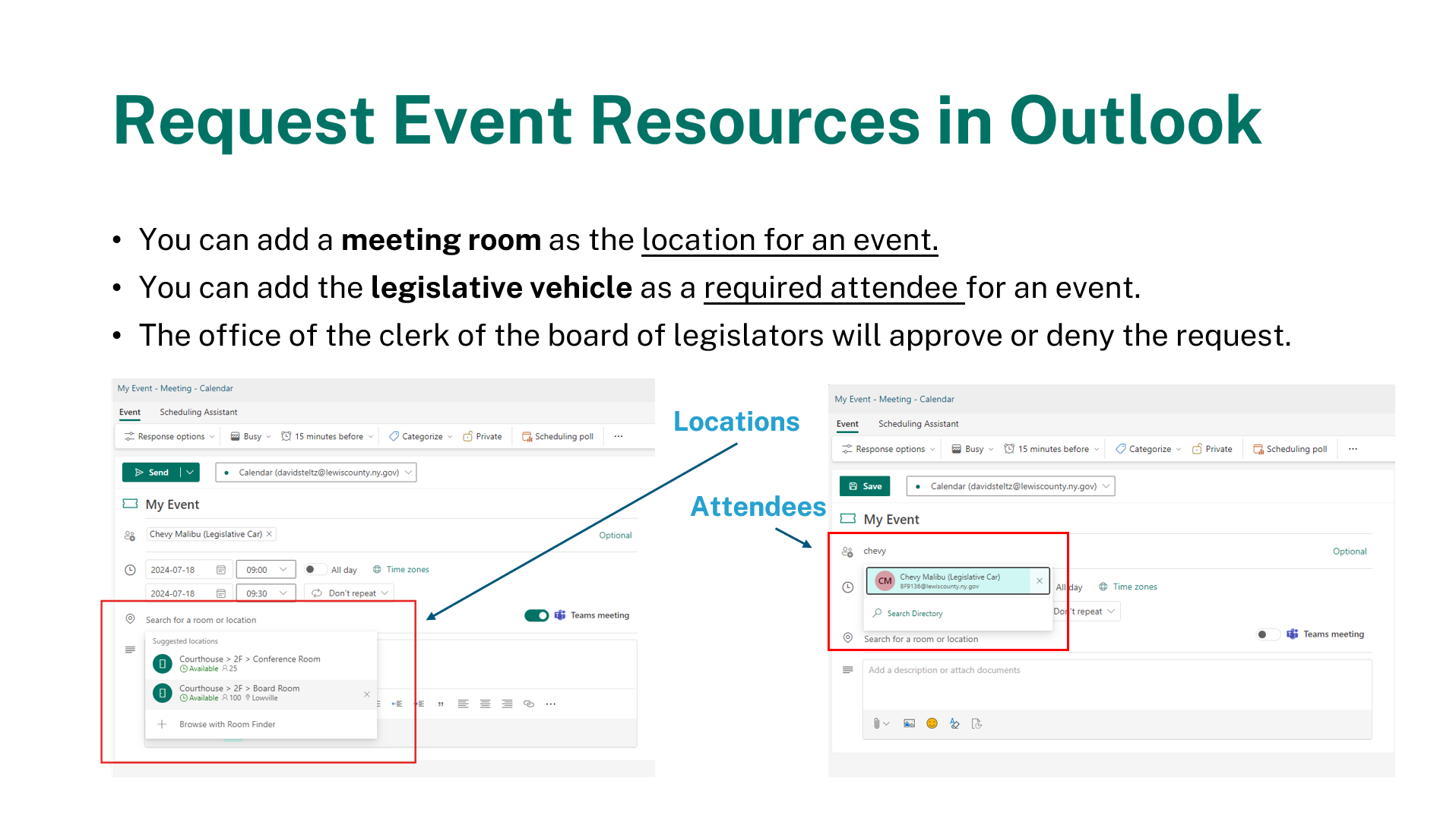The image size is (1456, 819).
Task: Open the Send options split arrow
Action: click(190, 472)
